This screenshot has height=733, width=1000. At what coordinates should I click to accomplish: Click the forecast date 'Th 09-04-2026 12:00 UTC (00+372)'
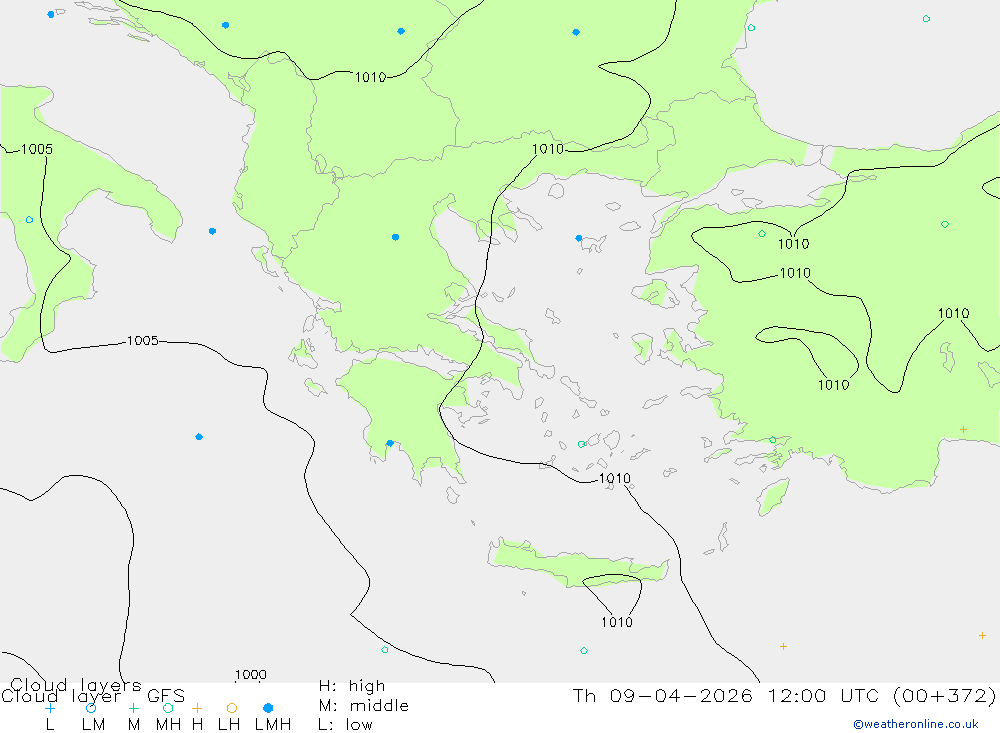784,695
